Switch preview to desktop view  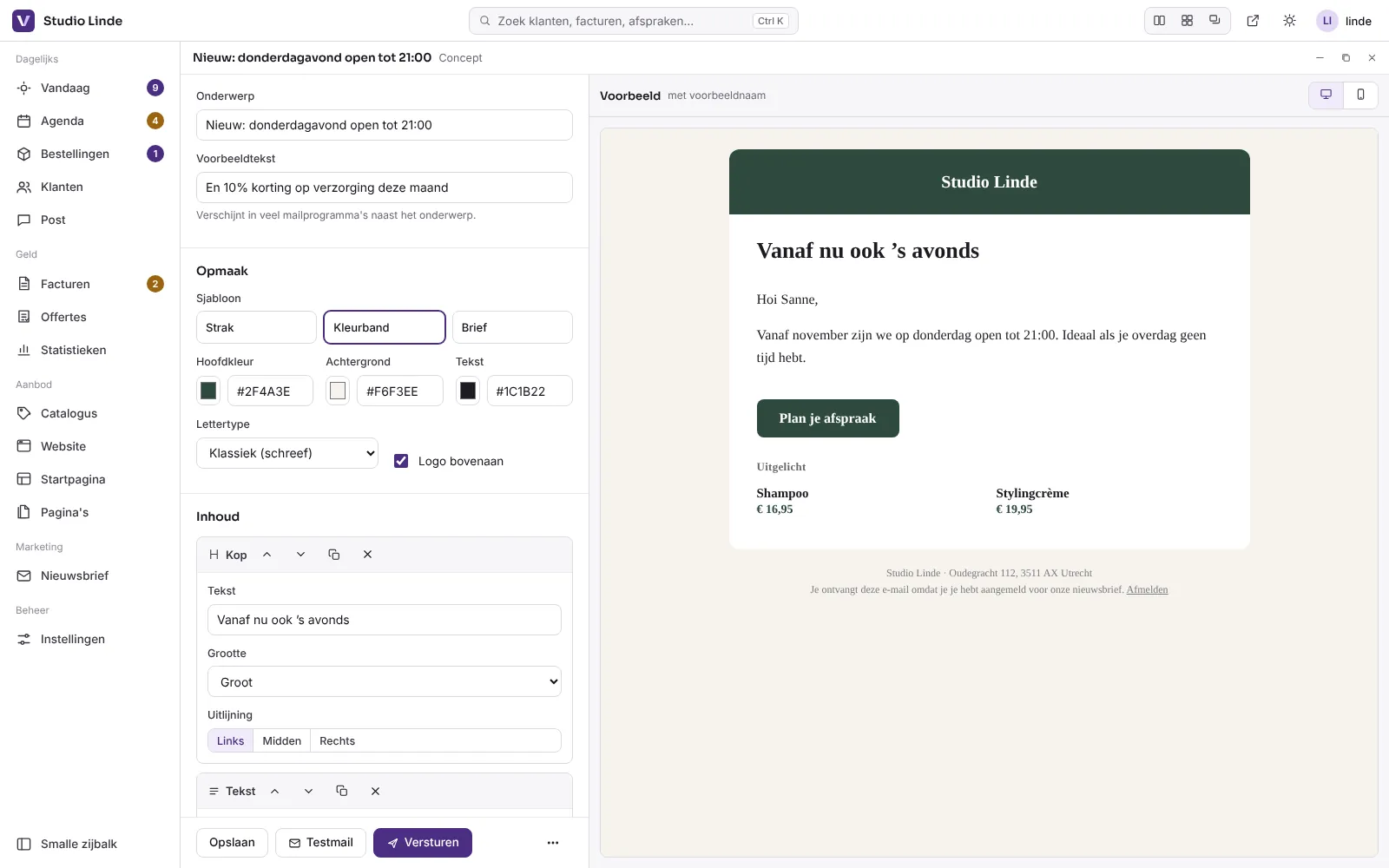[1326, 95]
